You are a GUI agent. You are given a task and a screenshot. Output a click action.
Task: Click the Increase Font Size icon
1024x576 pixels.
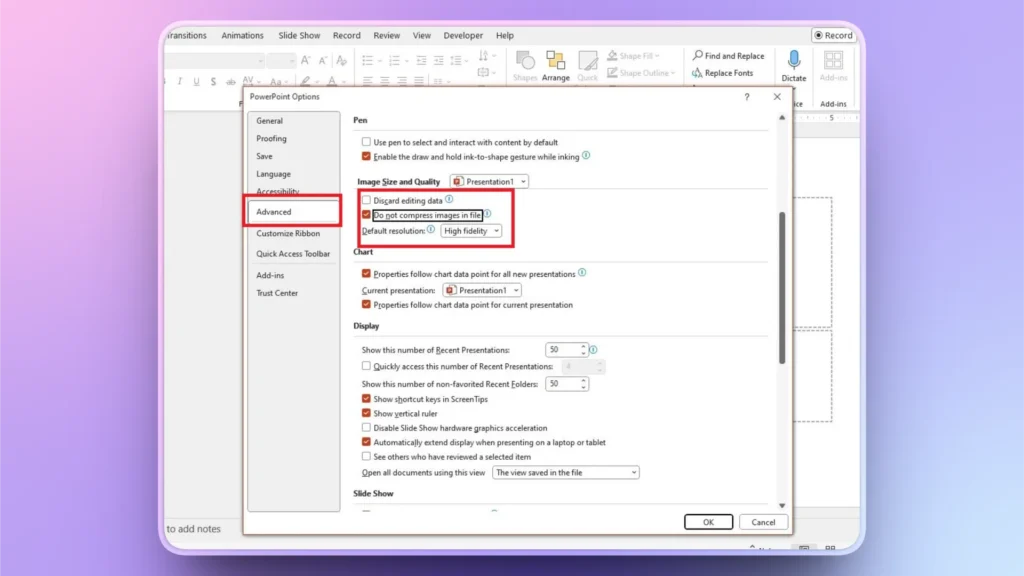pos(306,58)
